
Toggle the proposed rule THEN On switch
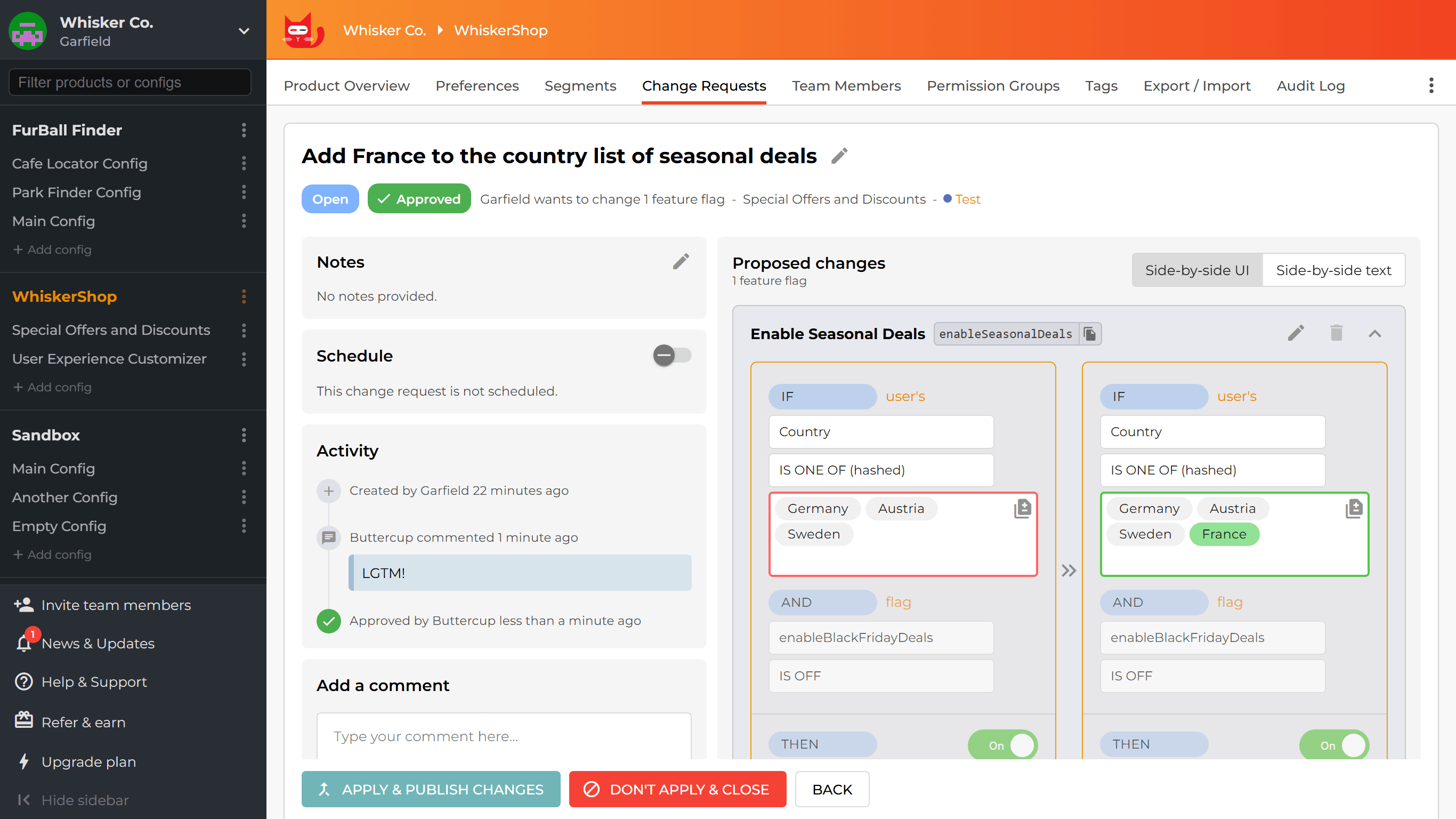point(1334,745)
